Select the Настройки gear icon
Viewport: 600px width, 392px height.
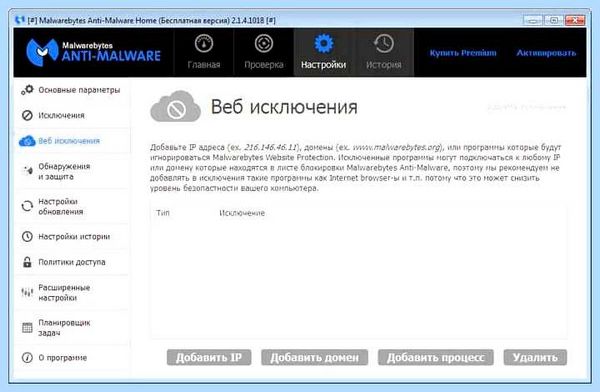pos(323,44)
